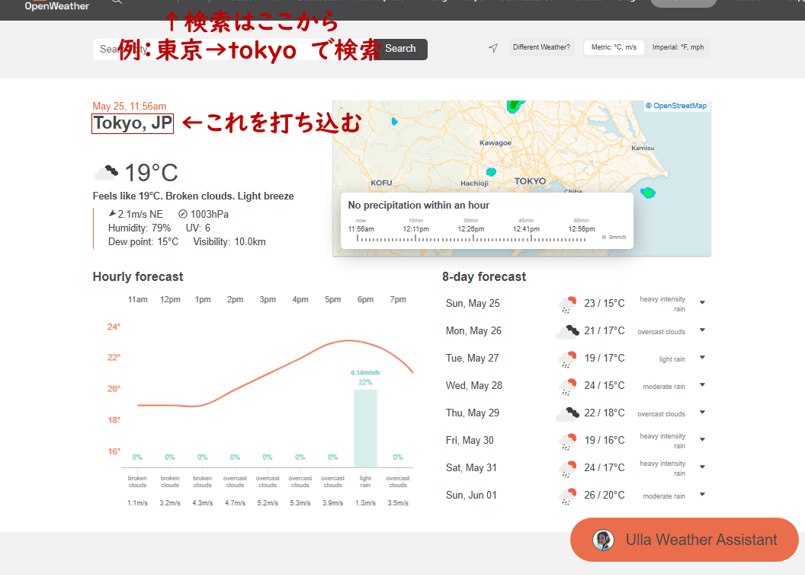Click the 5.3m/s wind speed at 4pm

[300, 503]
